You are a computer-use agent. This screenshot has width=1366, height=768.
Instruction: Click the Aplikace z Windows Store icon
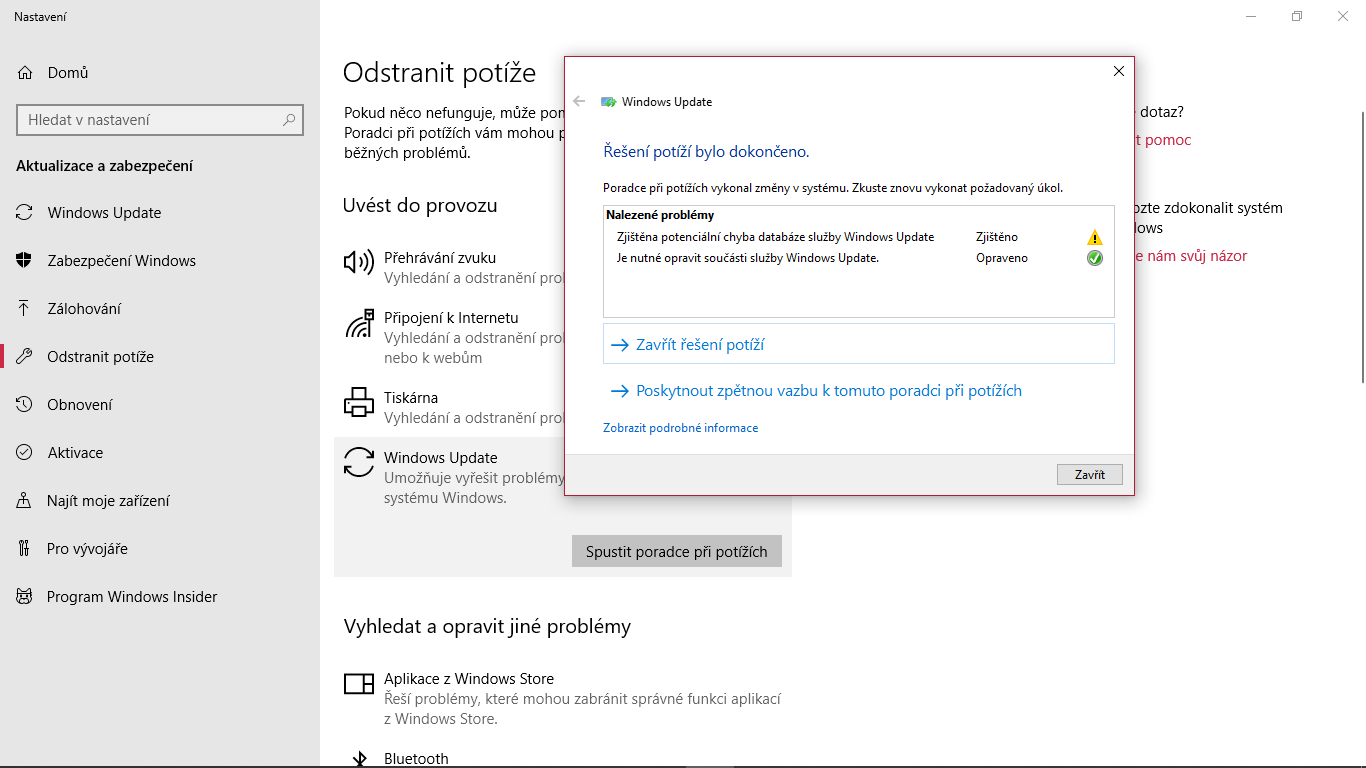358,683
